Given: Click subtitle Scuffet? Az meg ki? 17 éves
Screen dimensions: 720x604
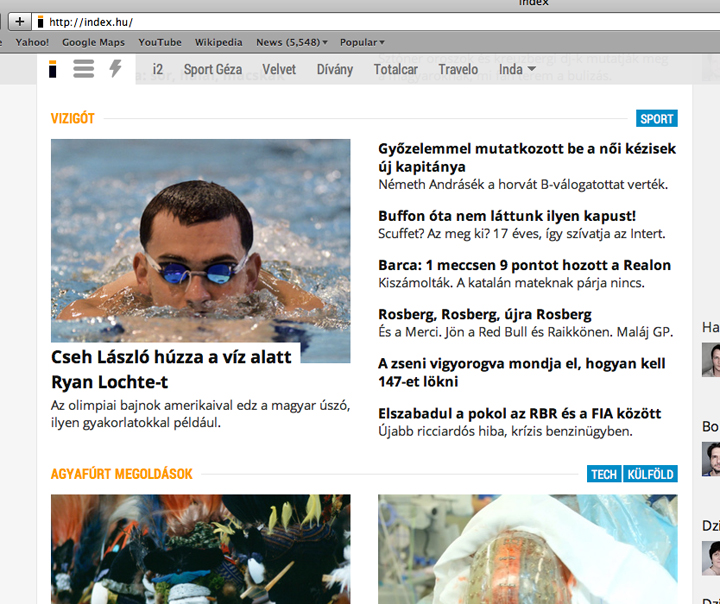Looking at the screenshot, I should click(521, 234).
